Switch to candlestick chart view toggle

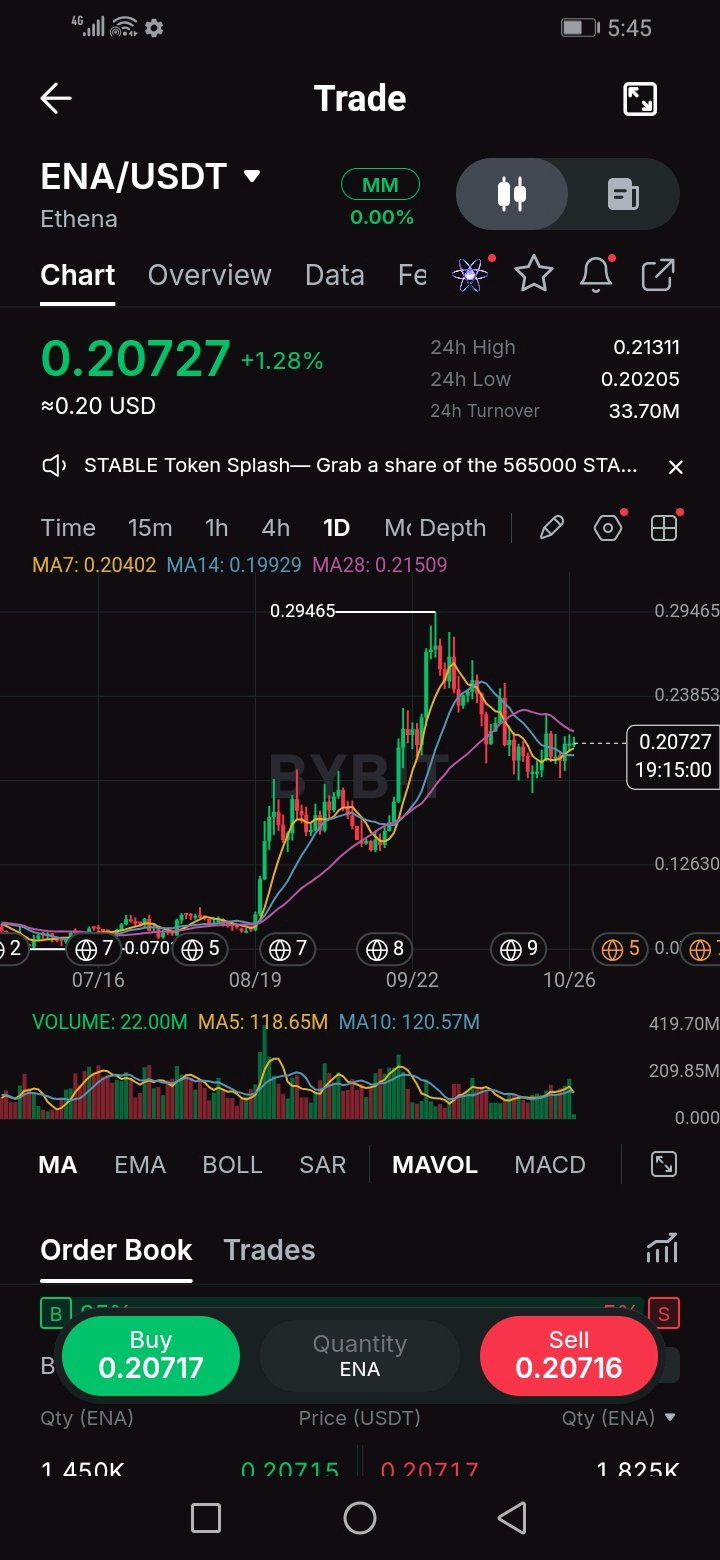[x=512, y=194]
